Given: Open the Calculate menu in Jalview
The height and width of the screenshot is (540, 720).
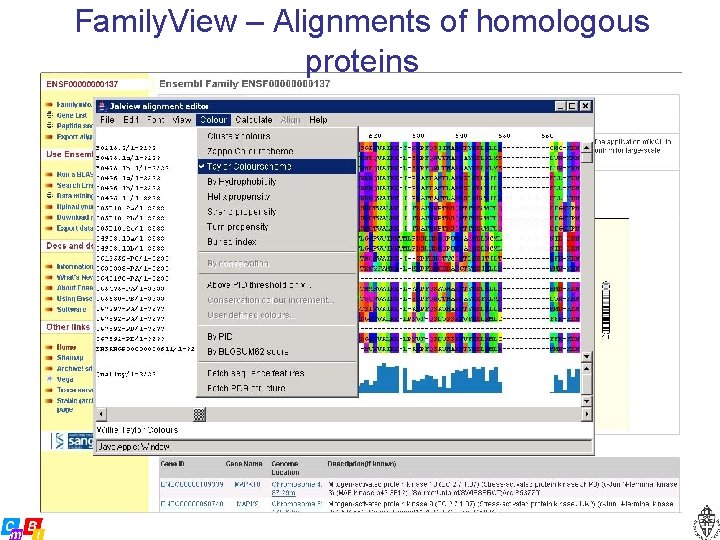Looking at the screenshot, I should pyautogui.click(x=253, y=120).
